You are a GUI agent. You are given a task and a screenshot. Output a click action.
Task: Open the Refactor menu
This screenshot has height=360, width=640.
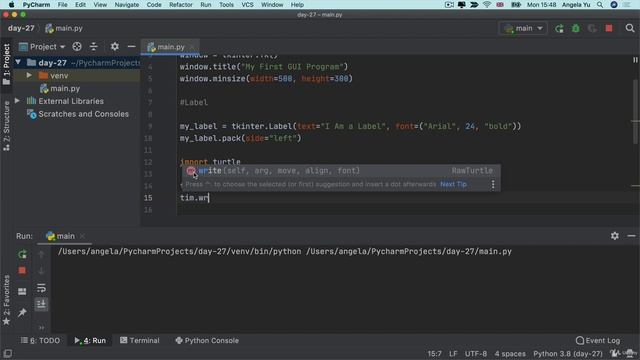[181, 5]
